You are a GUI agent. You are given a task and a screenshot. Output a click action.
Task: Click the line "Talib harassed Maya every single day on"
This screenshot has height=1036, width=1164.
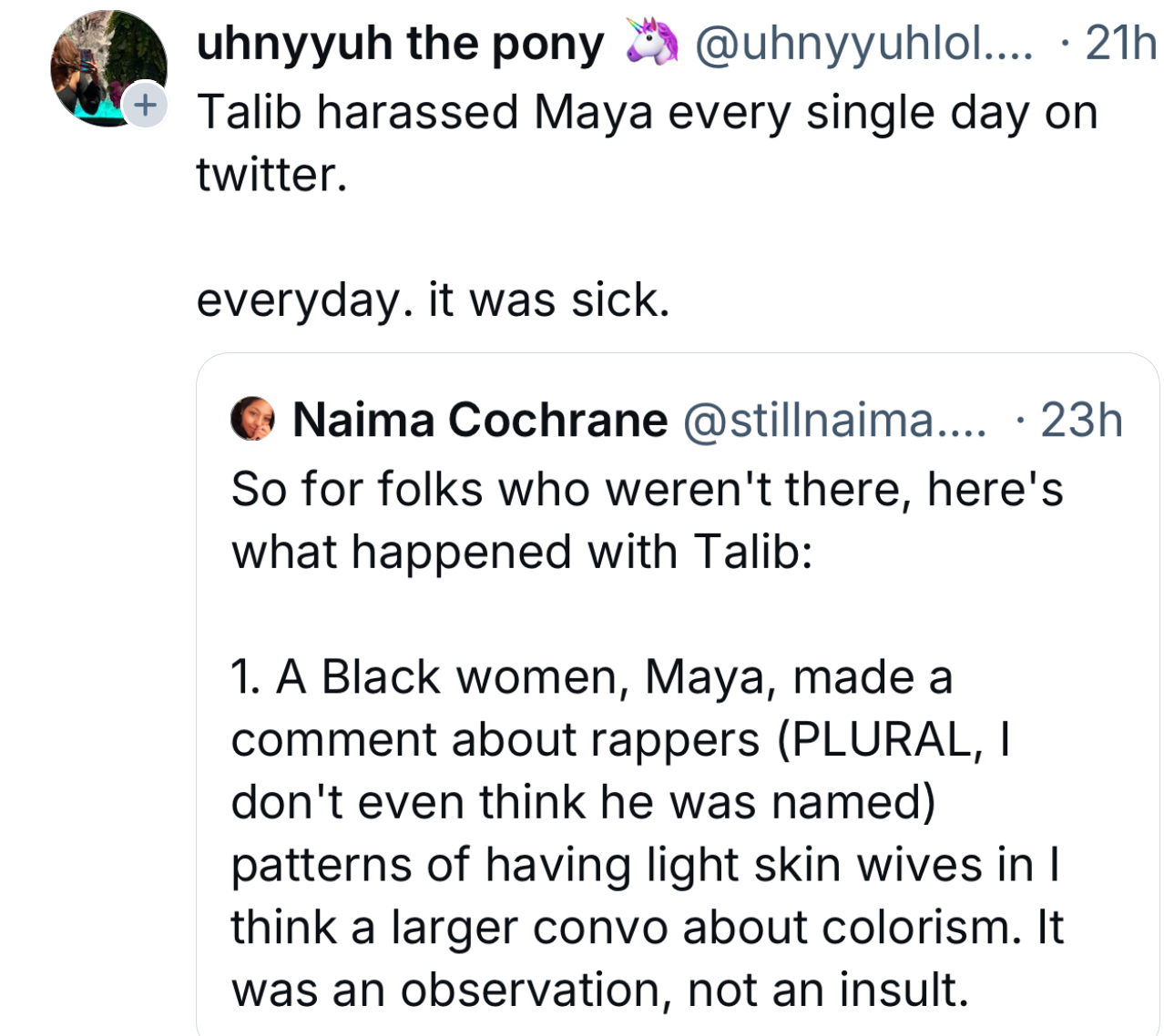pos(647,113)
